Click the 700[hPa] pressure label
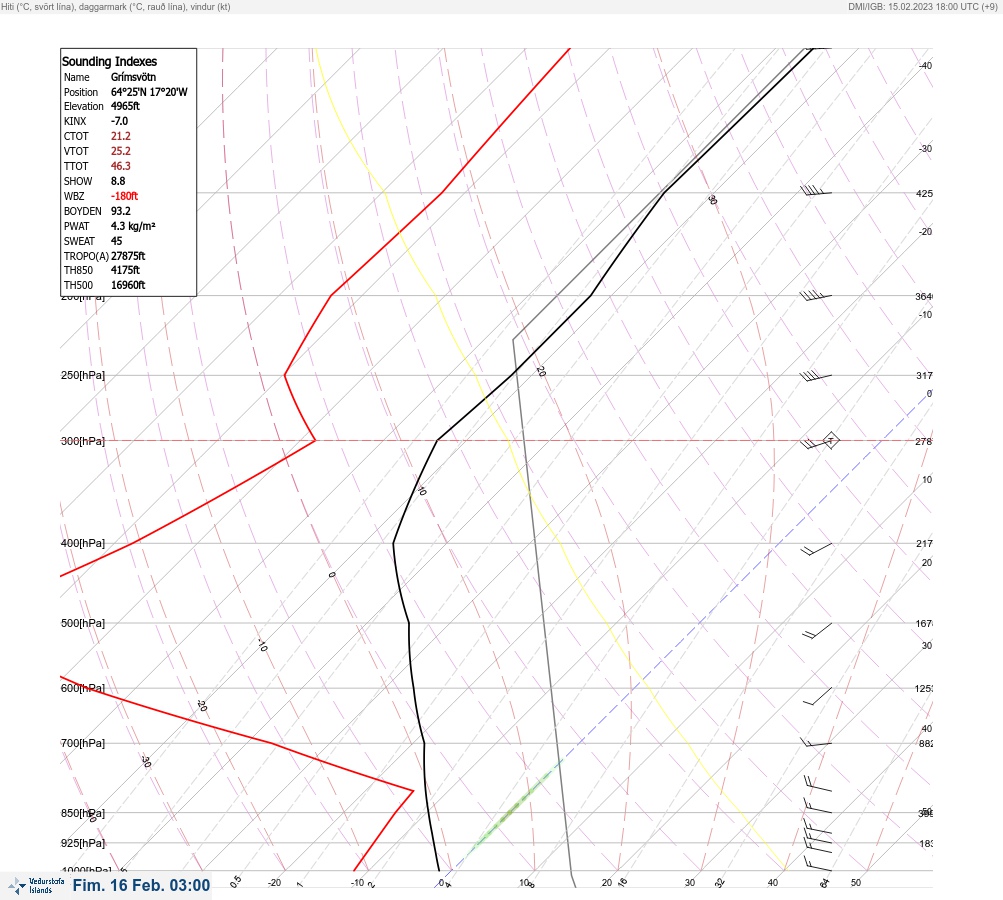Image resolution: width=1003 pixels, height=900 pixels. (83, 743)
